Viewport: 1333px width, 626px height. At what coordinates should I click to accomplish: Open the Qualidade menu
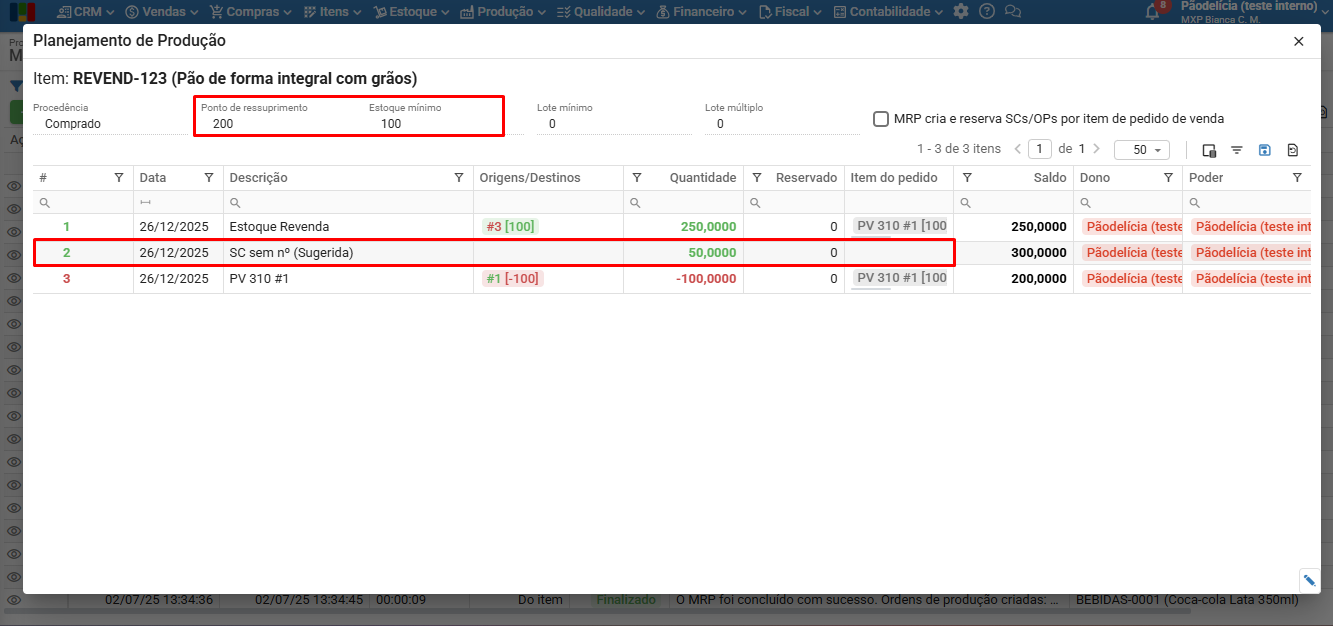click(x=601, y=11)
